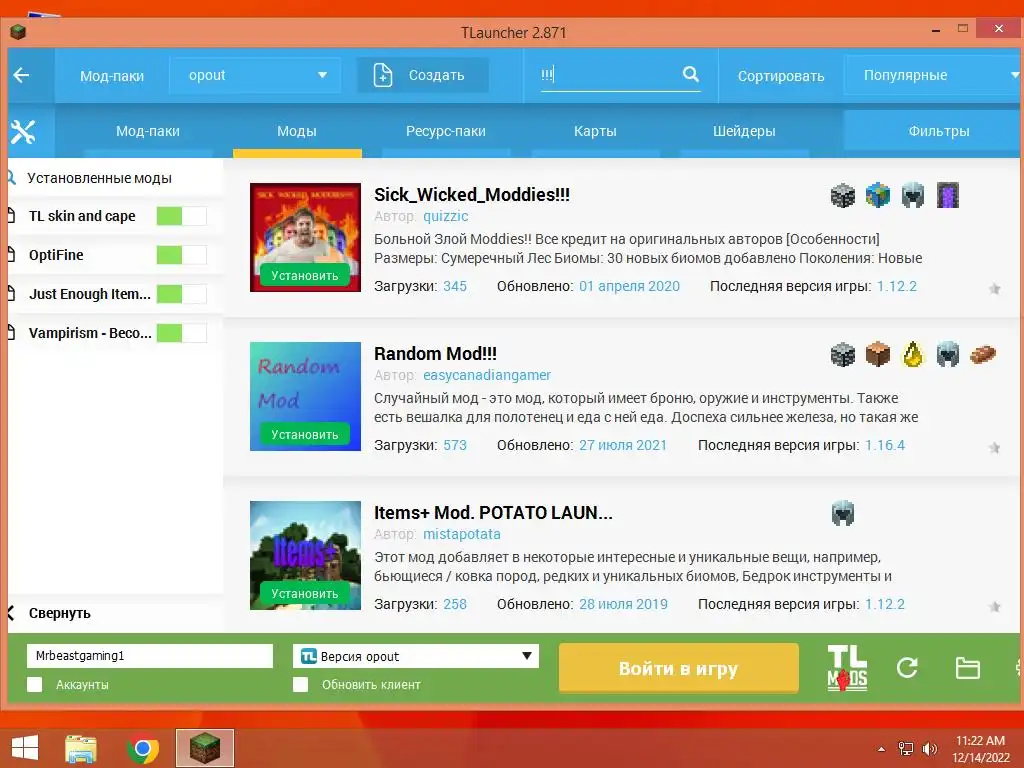Viewport: 1024px width, 768px height.
Task: Toggle OptiFine mod switch
Action: (182, 255)
